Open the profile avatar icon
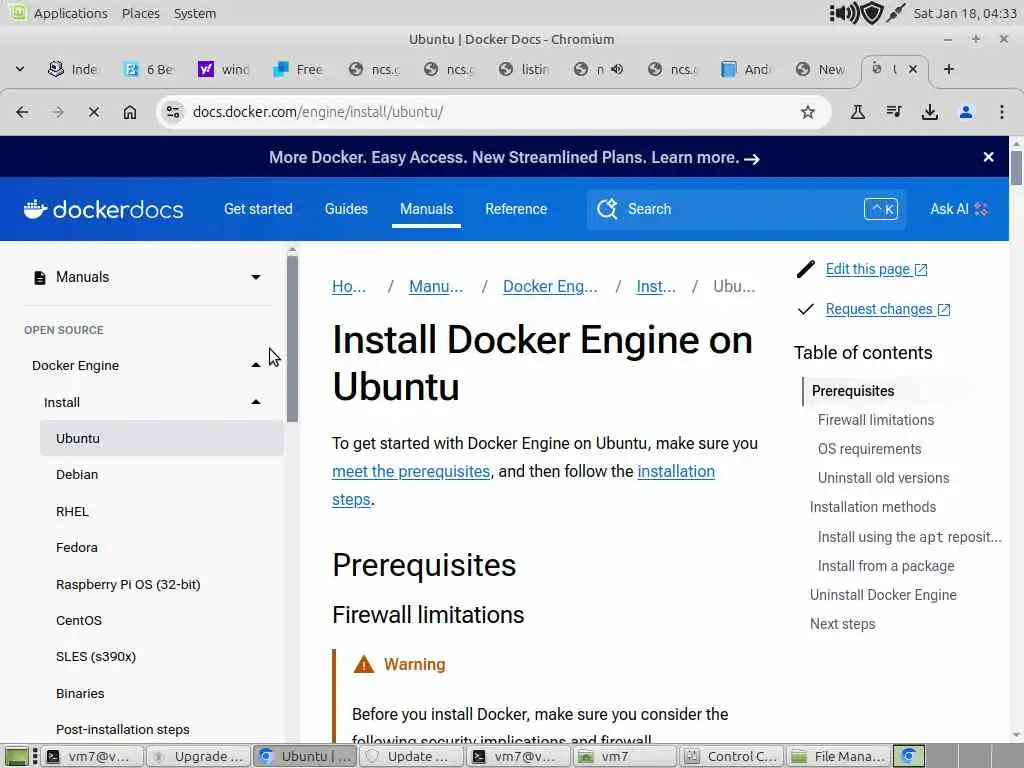The image size is (1024, 768). tap(966, 112)
